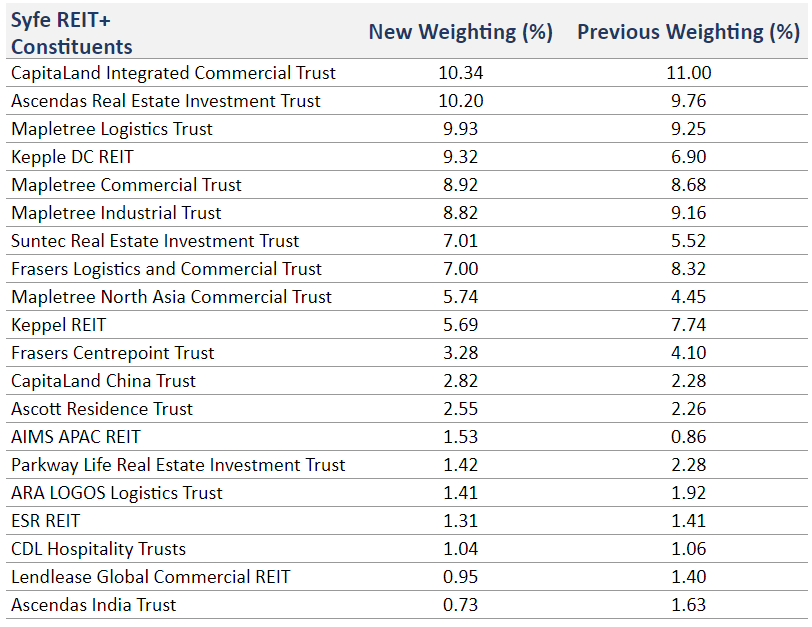Click the Mapletree Logistics Trust cell

pos(112,129)
